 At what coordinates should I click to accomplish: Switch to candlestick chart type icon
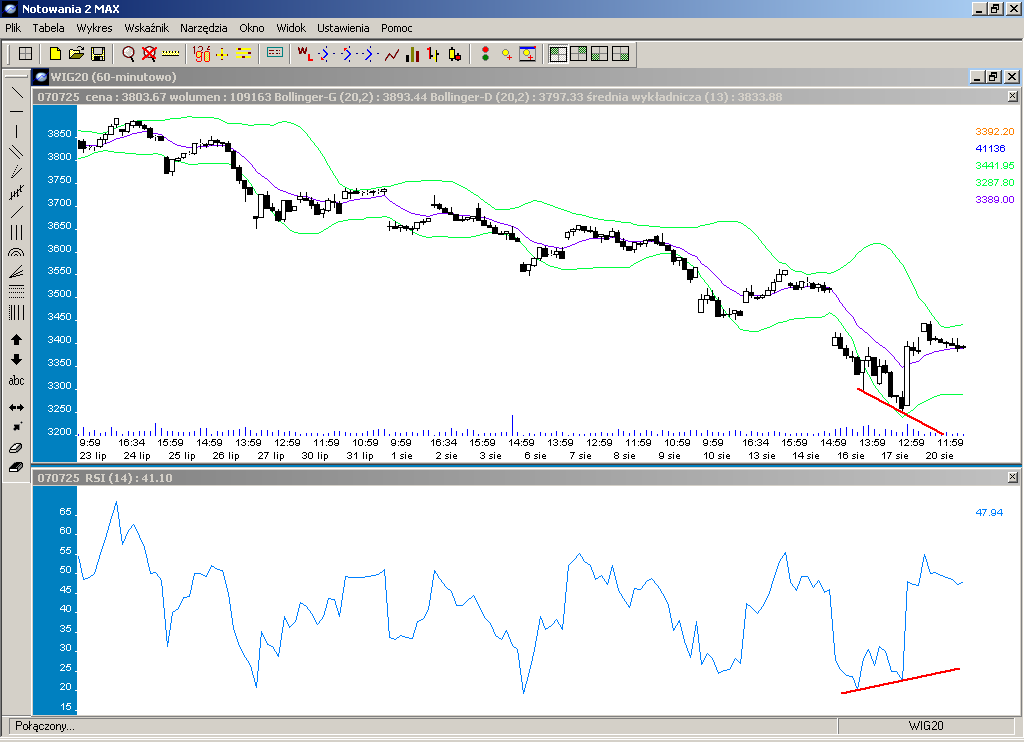tap(454, 54)
